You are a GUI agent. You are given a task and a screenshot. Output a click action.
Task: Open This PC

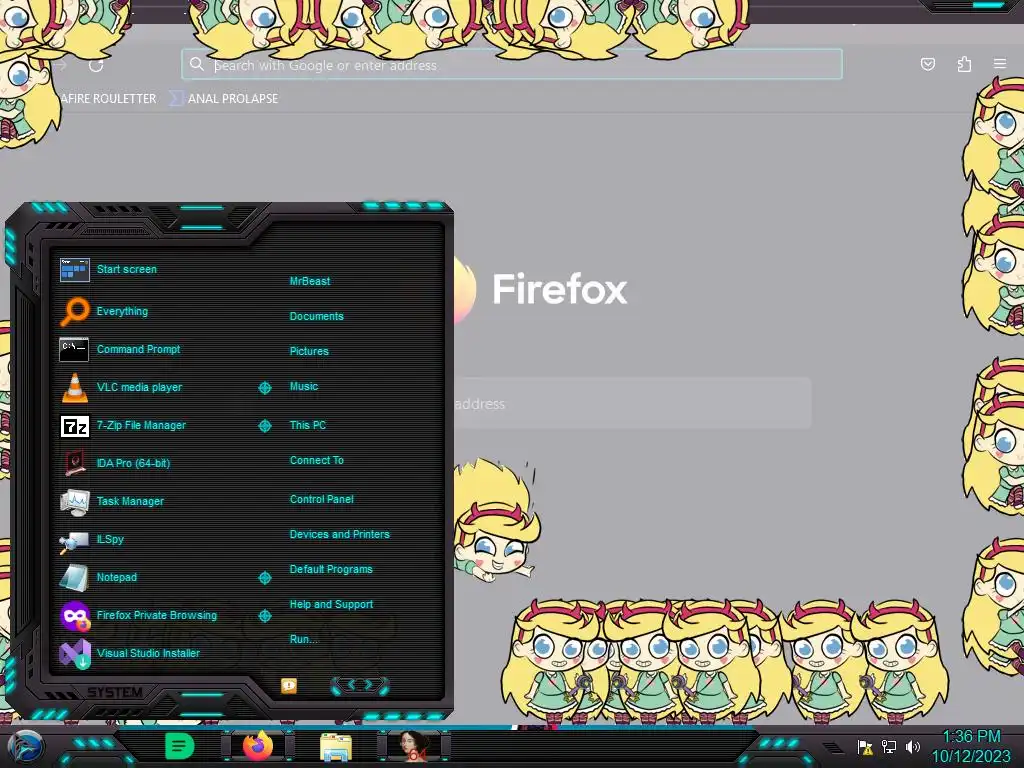click(308, 425)
